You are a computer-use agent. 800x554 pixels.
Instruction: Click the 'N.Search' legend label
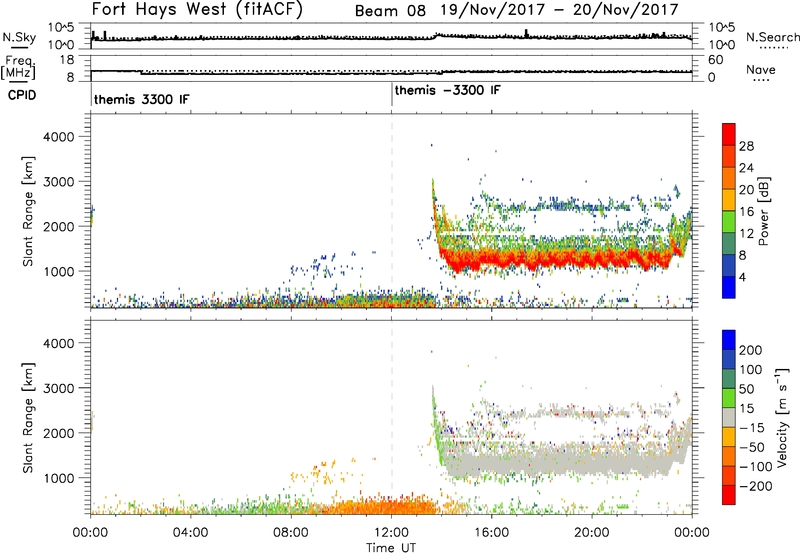tap(772, 37)
